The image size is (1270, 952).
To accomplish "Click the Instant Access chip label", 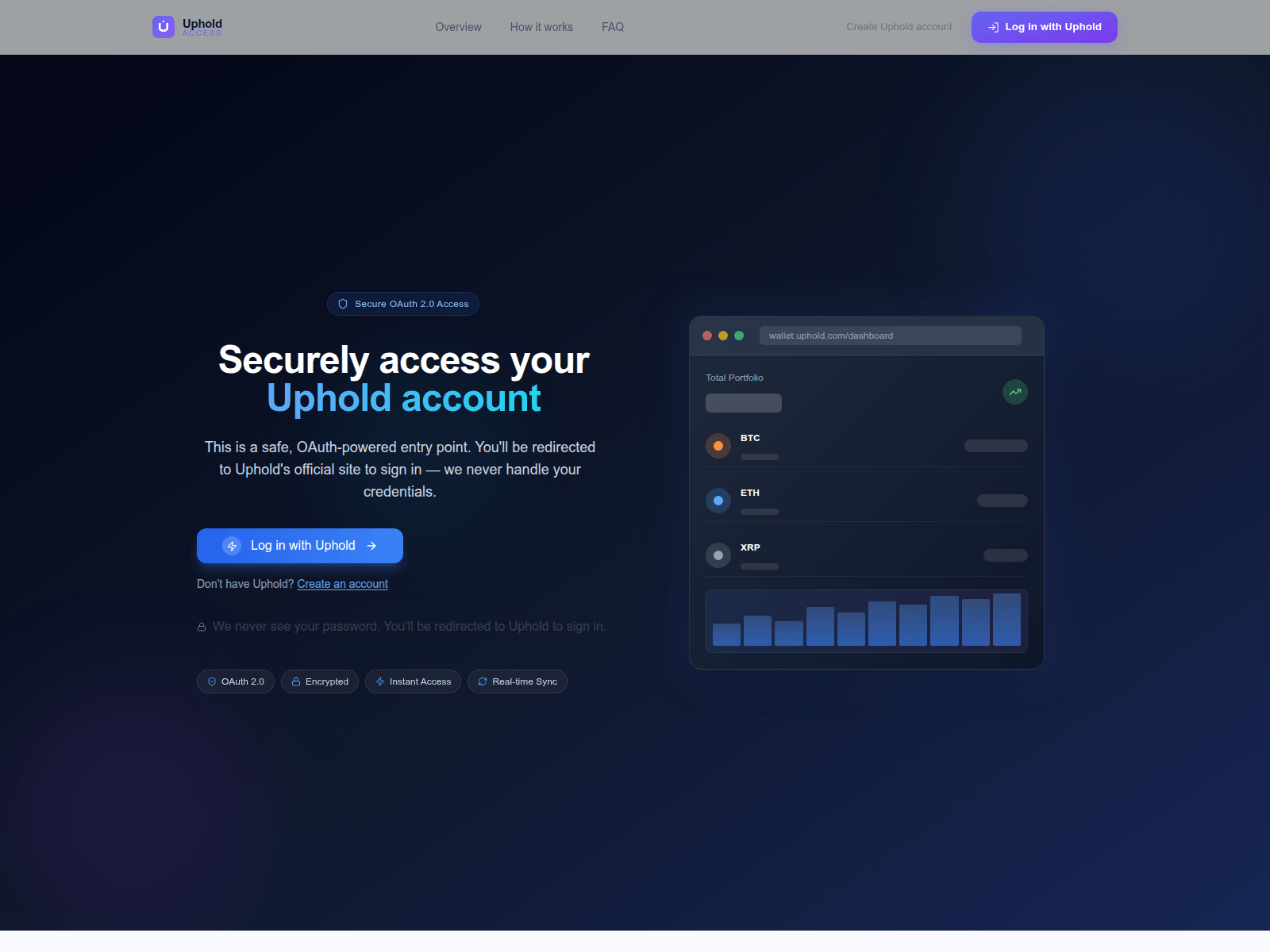I will tap(421, 681).
